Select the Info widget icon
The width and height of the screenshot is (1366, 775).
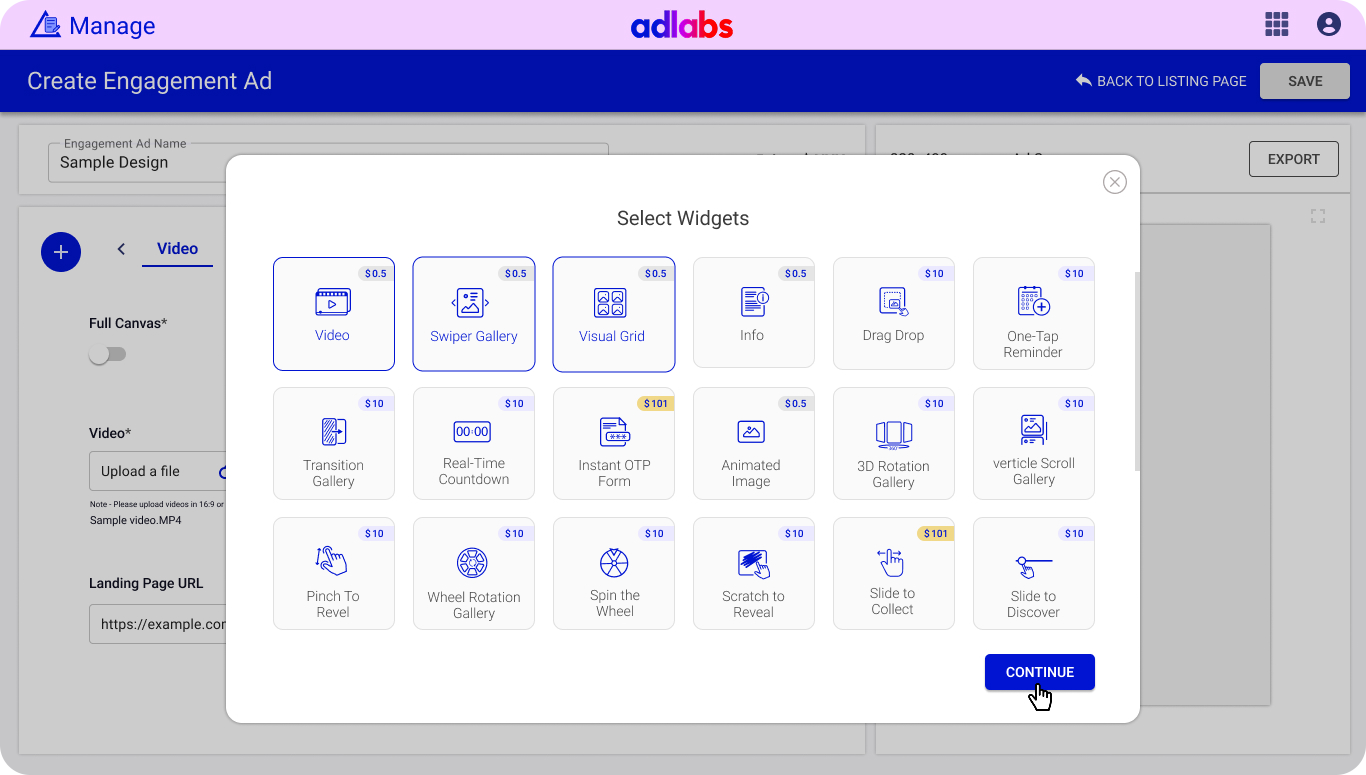[753, 302]
